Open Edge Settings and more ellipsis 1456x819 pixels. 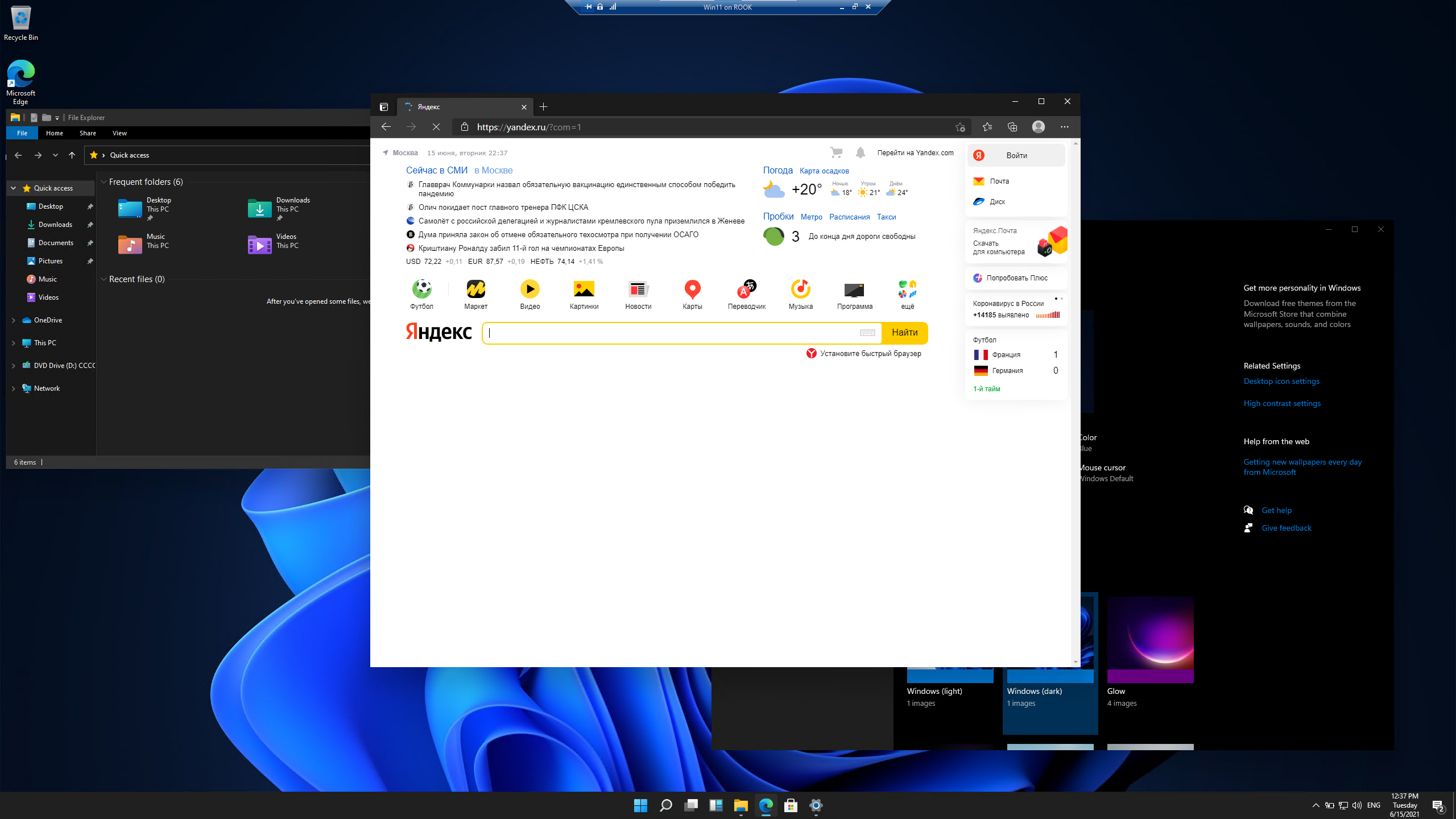[x=1065, y=127]
